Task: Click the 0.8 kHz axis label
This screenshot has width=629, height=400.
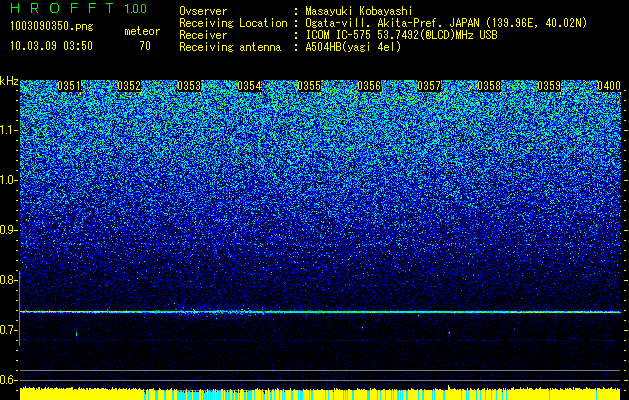Action: (x=8, y=280)
